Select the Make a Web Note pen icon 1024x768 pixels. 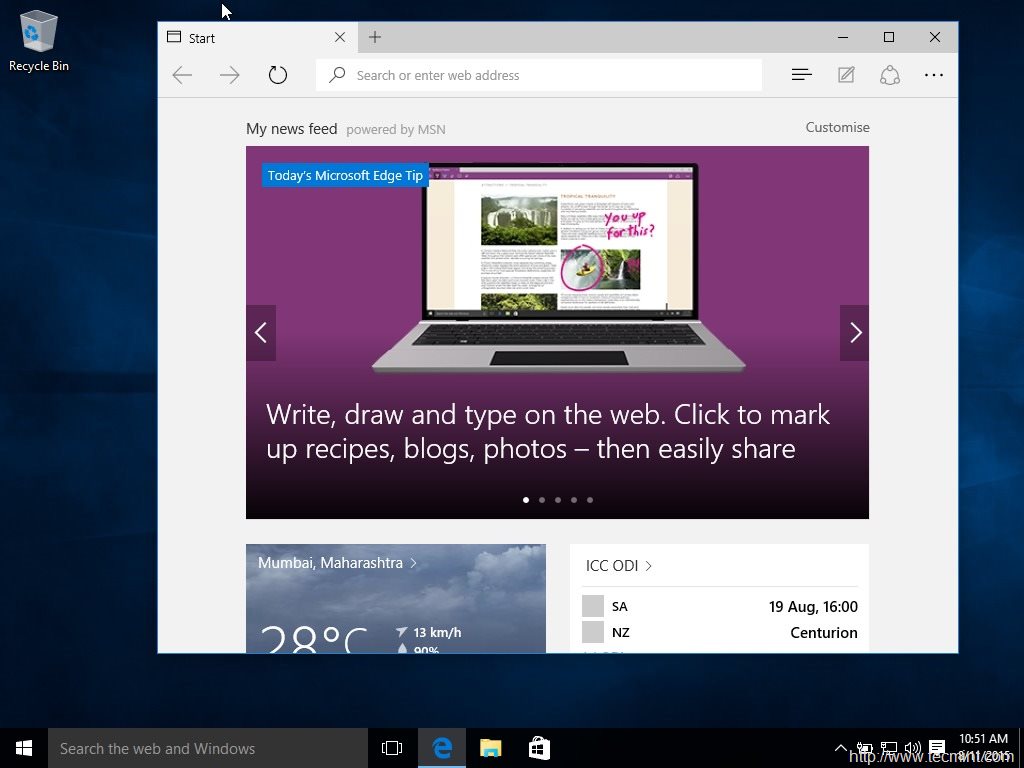click(846, 75)
